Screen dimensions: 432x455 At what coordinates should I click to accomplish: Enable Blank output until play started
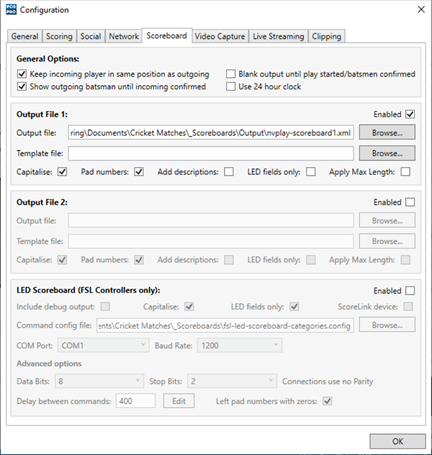[231, 74]
